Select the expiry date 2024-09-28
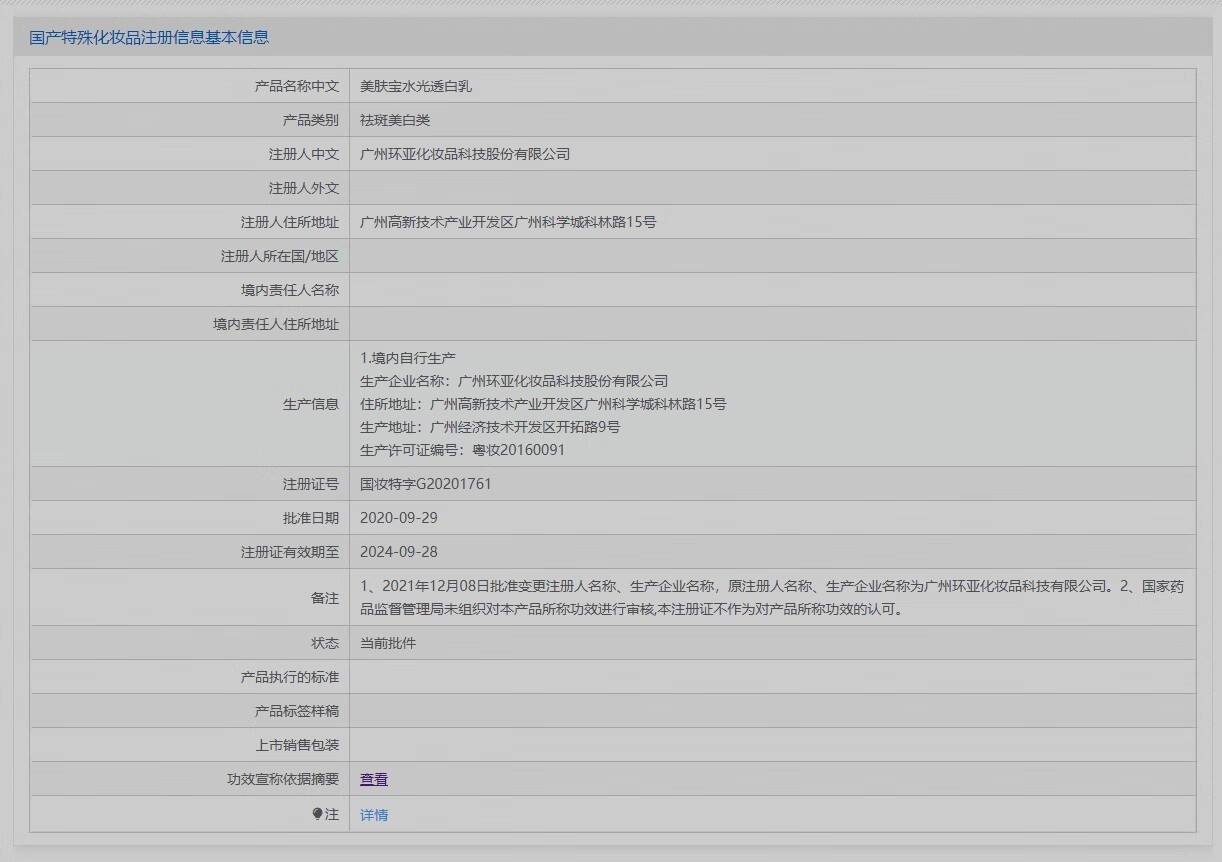1222x862 pixels. pos(399,552)
